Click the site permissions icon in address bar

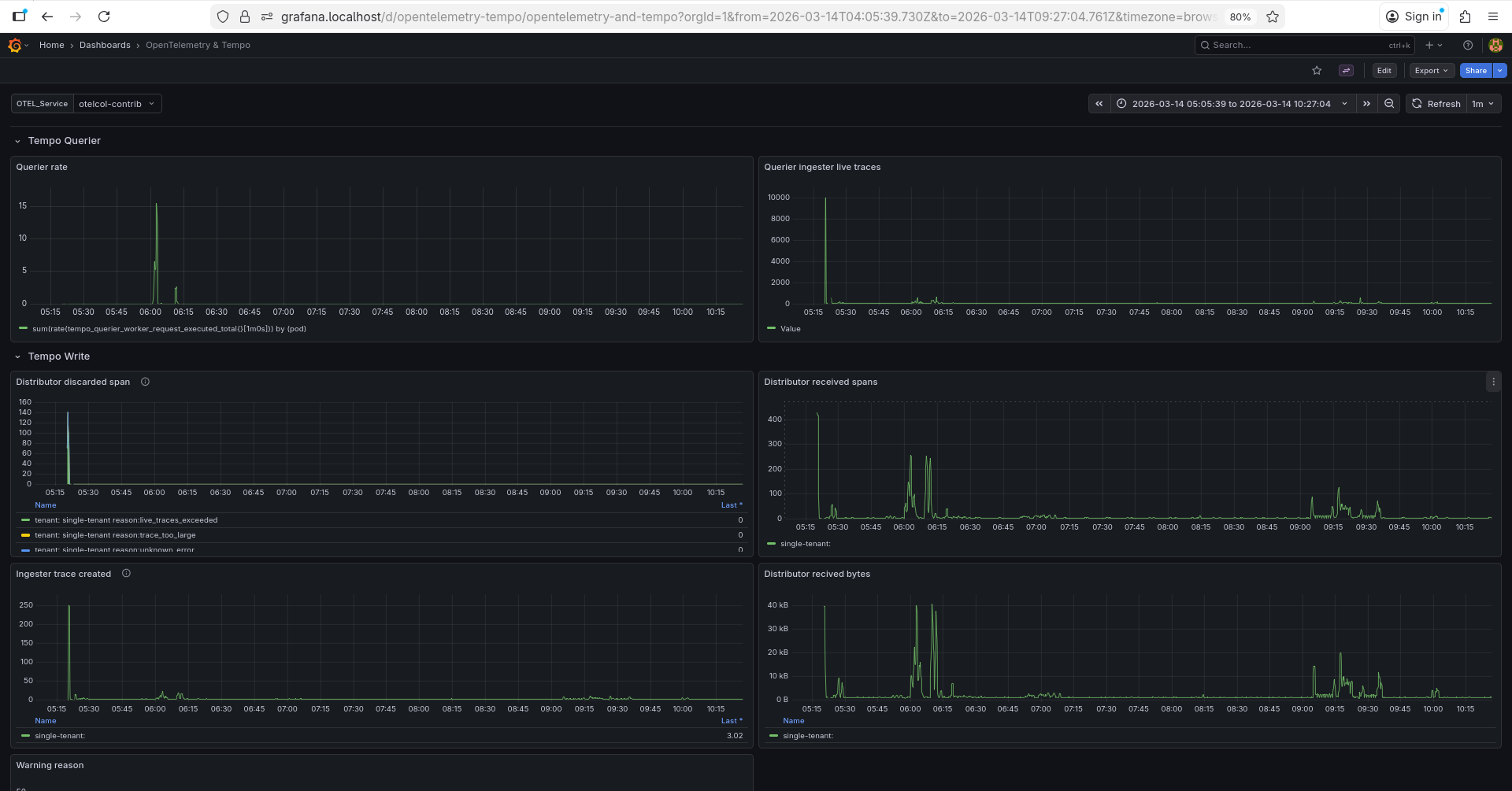point(267,17)
